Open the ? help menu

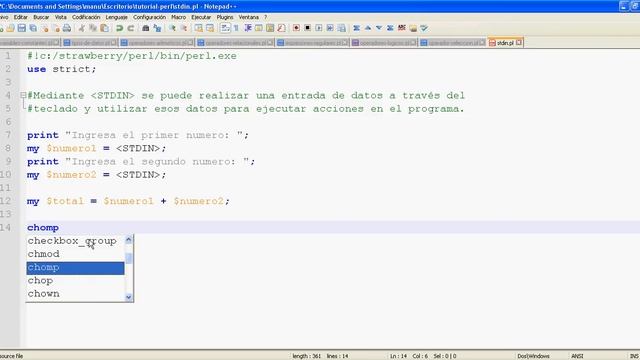265,17
